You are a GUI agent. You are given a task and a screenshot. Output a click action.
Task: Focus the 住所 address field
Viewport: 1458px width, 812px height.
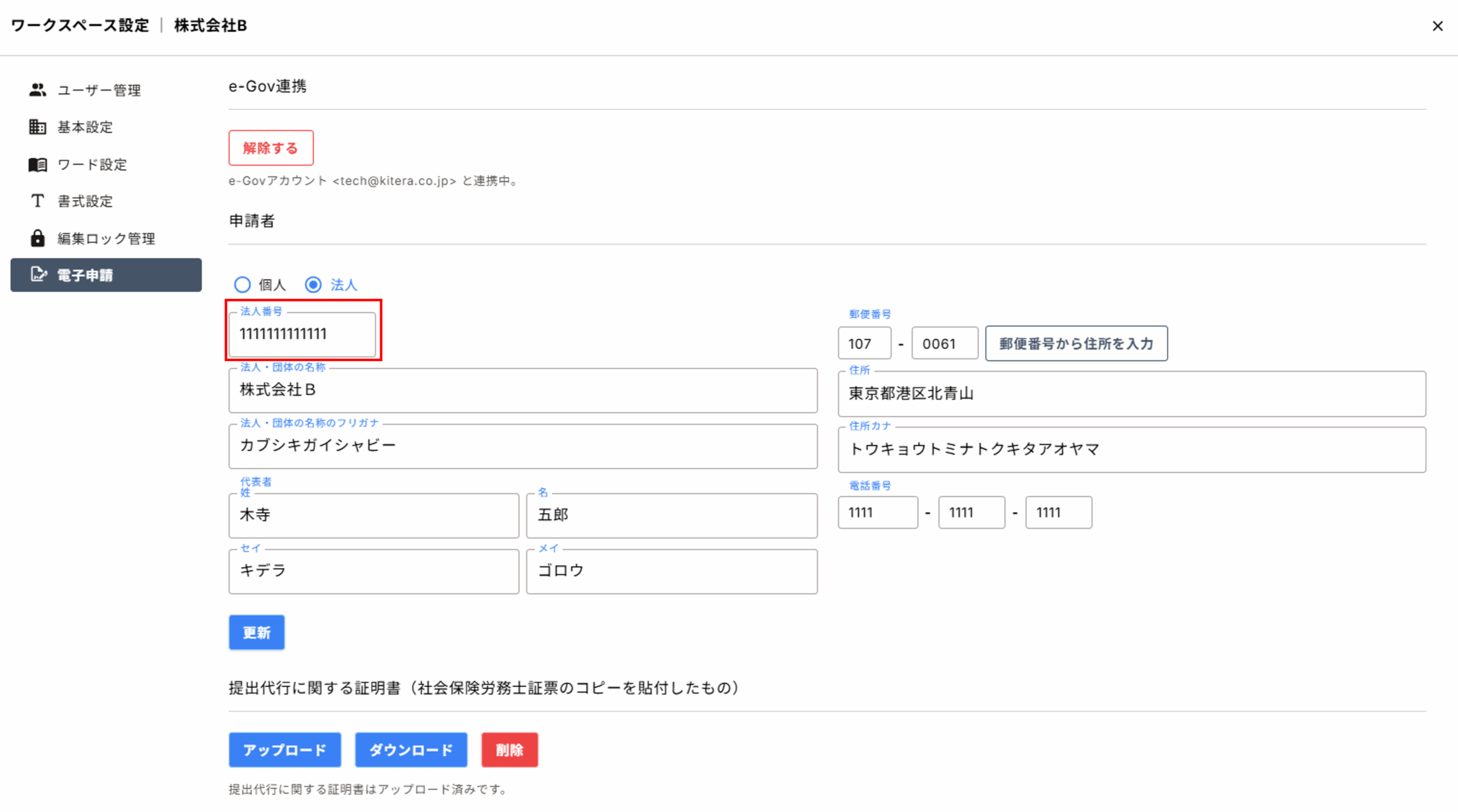tap(1131, 393)
